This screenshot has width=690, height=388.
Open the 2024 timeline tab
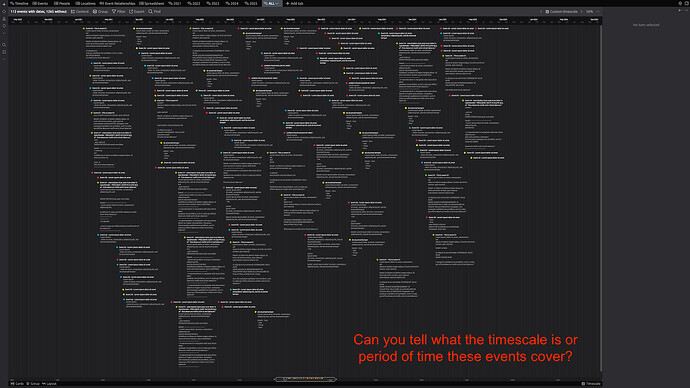(232, 3)
